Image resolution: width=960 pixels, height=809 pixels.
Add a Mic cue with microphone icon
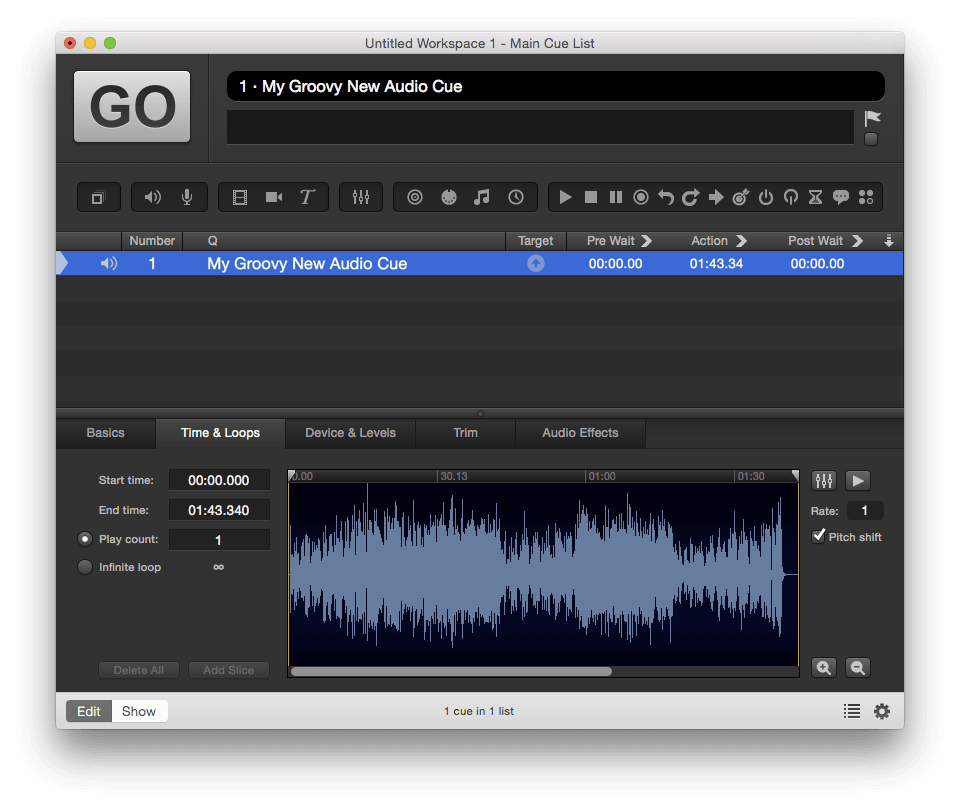point(187,197)
